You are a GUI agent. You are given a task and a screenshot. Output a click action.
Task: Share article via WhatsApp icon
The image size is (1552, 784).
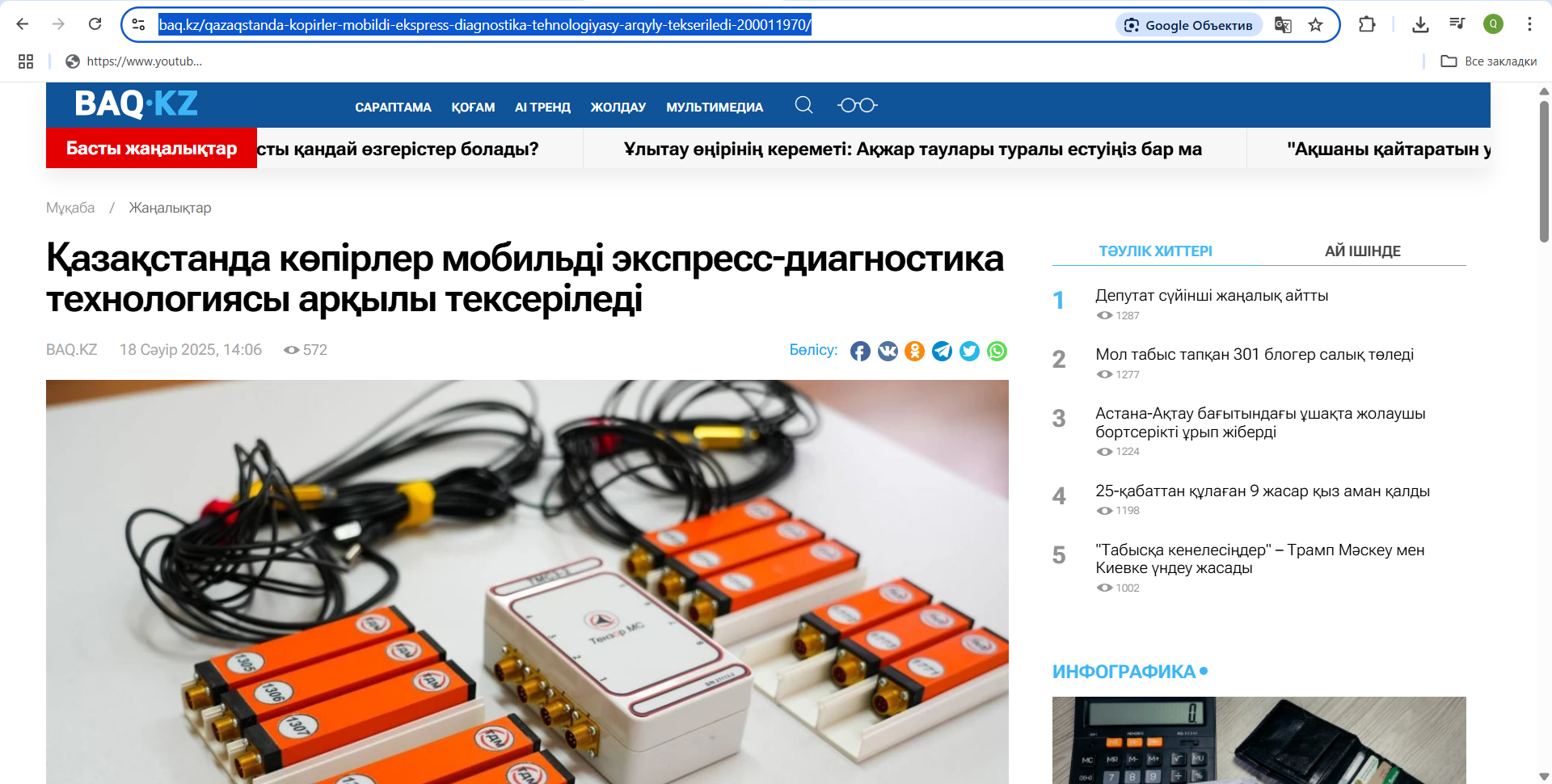click(x=997, y=351)
